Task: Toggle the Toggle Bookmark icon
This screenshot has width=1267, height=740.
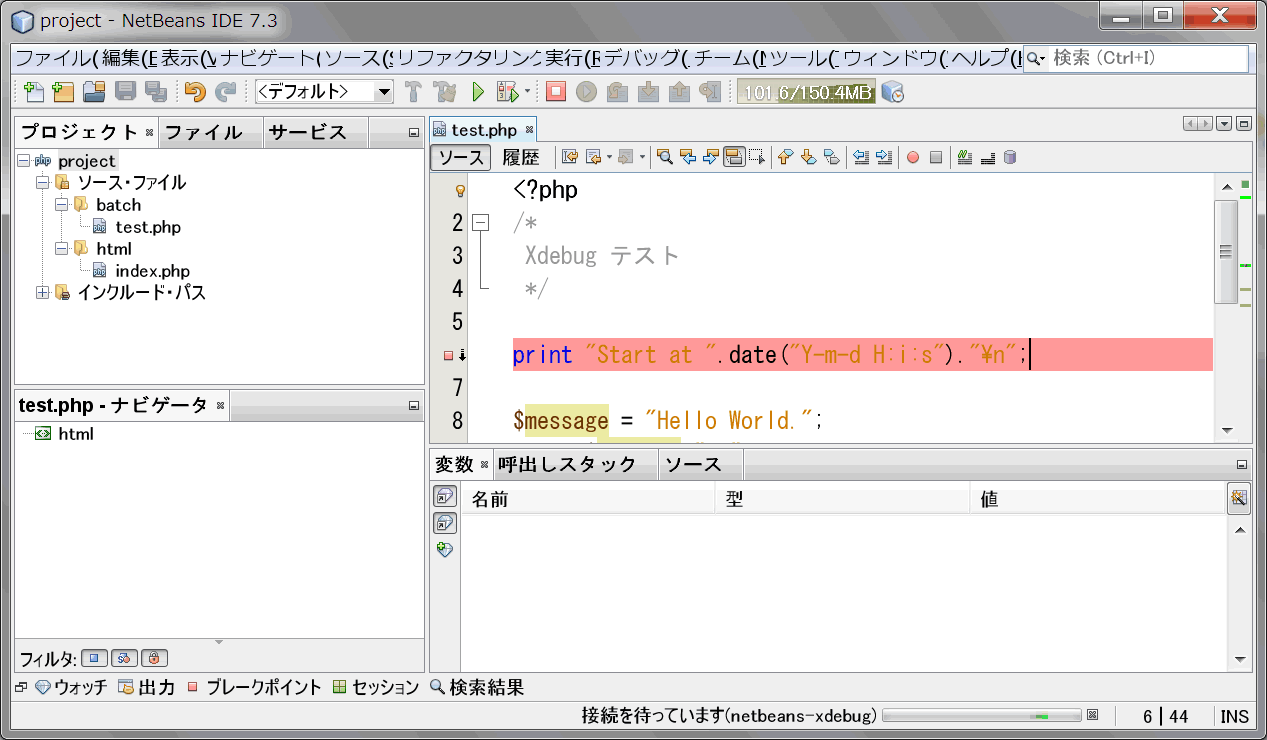Action: coord(832,157)
